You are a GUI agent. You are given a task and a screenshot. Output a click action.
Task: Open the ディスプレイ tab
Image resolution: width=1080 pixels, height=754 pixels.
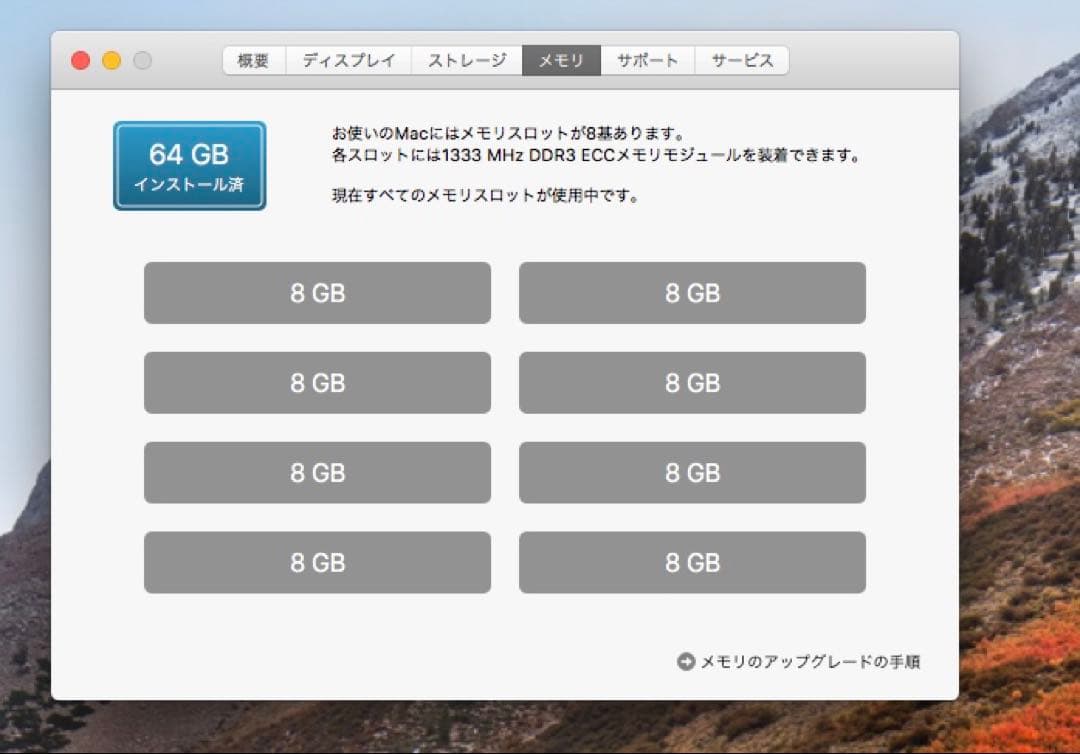point(348,60)
